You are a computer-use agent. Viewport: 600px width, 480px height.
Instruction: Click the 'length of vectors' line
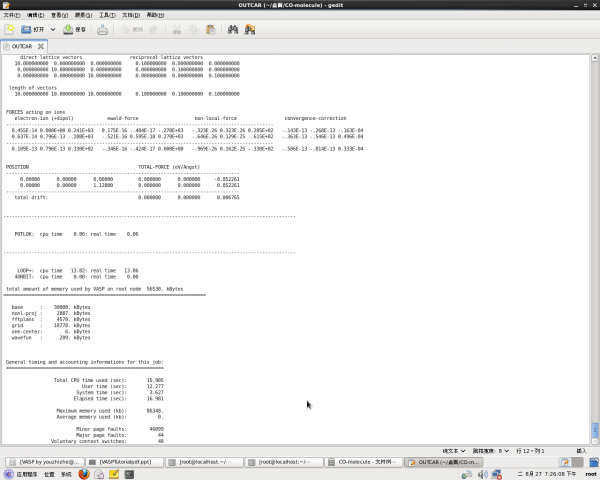tap(33, 88)
